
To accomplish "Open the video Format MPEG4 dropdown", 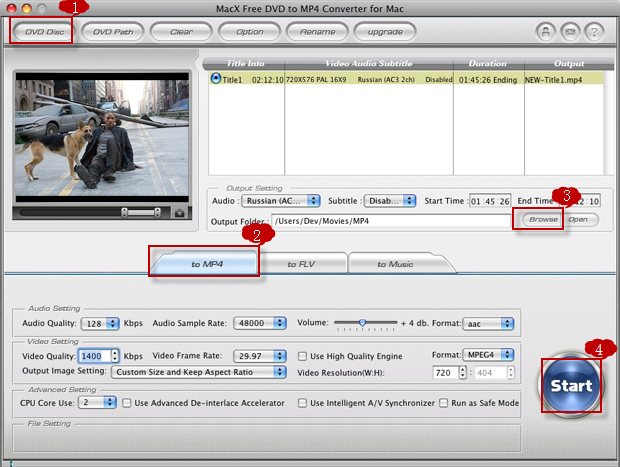I will click(489, 355).
